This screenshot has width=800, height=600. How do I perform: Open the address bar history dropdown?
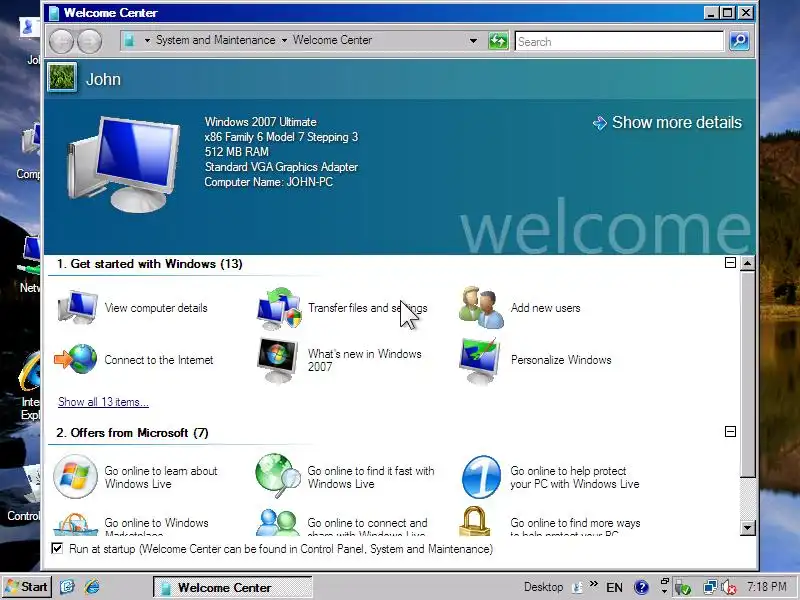tap(473, 41)
